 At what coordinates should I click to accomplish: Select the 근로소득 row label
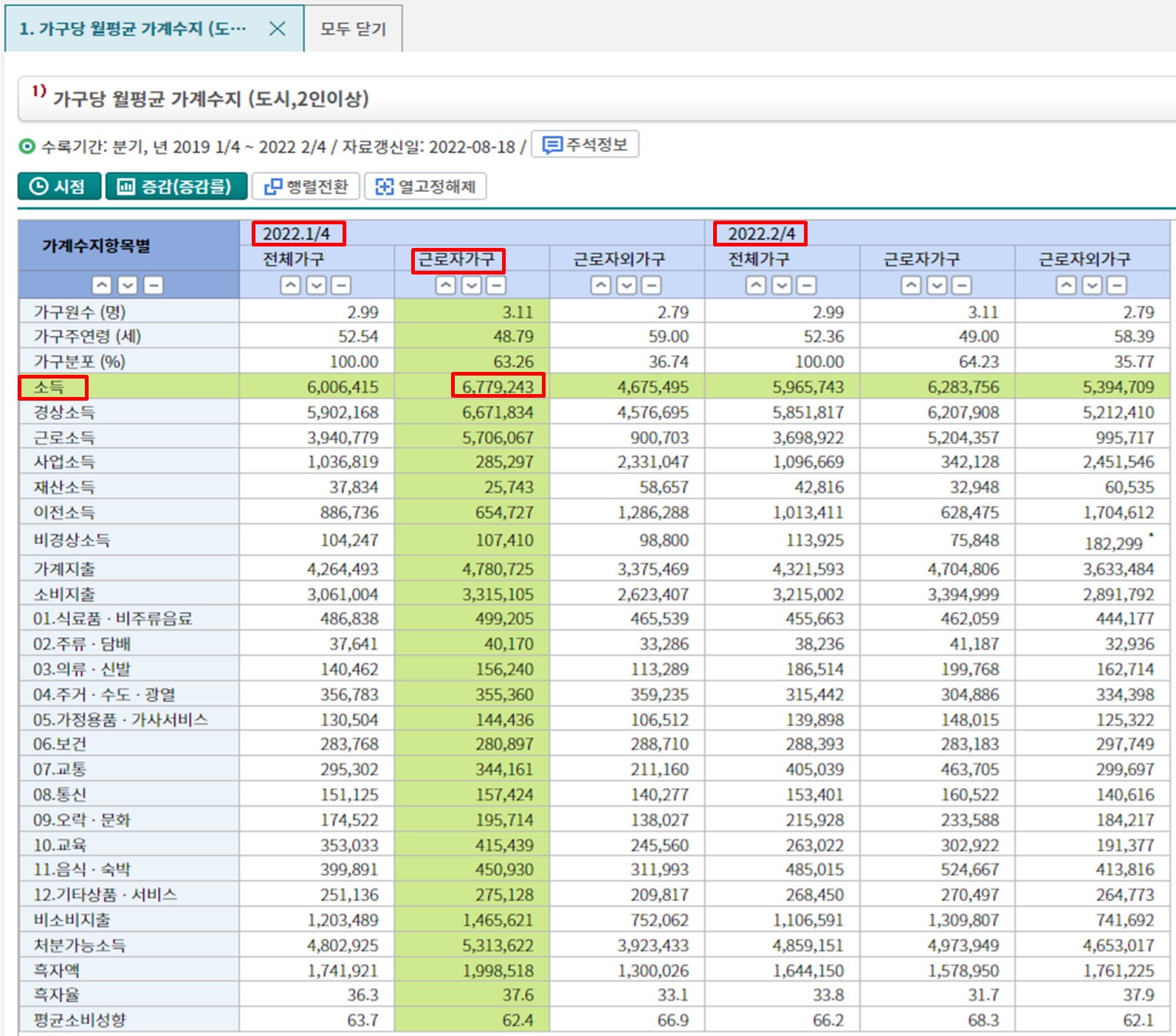click(64, 438)
